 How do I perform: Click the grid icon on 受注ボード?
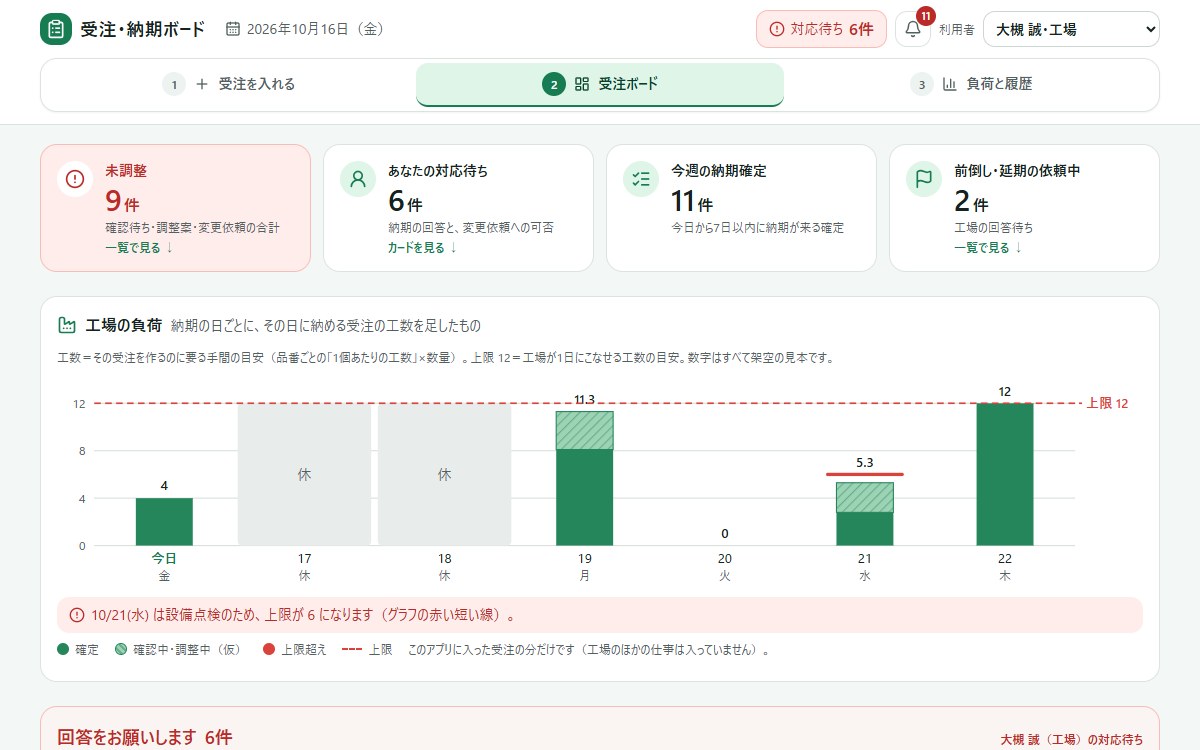tap(582, 84)
